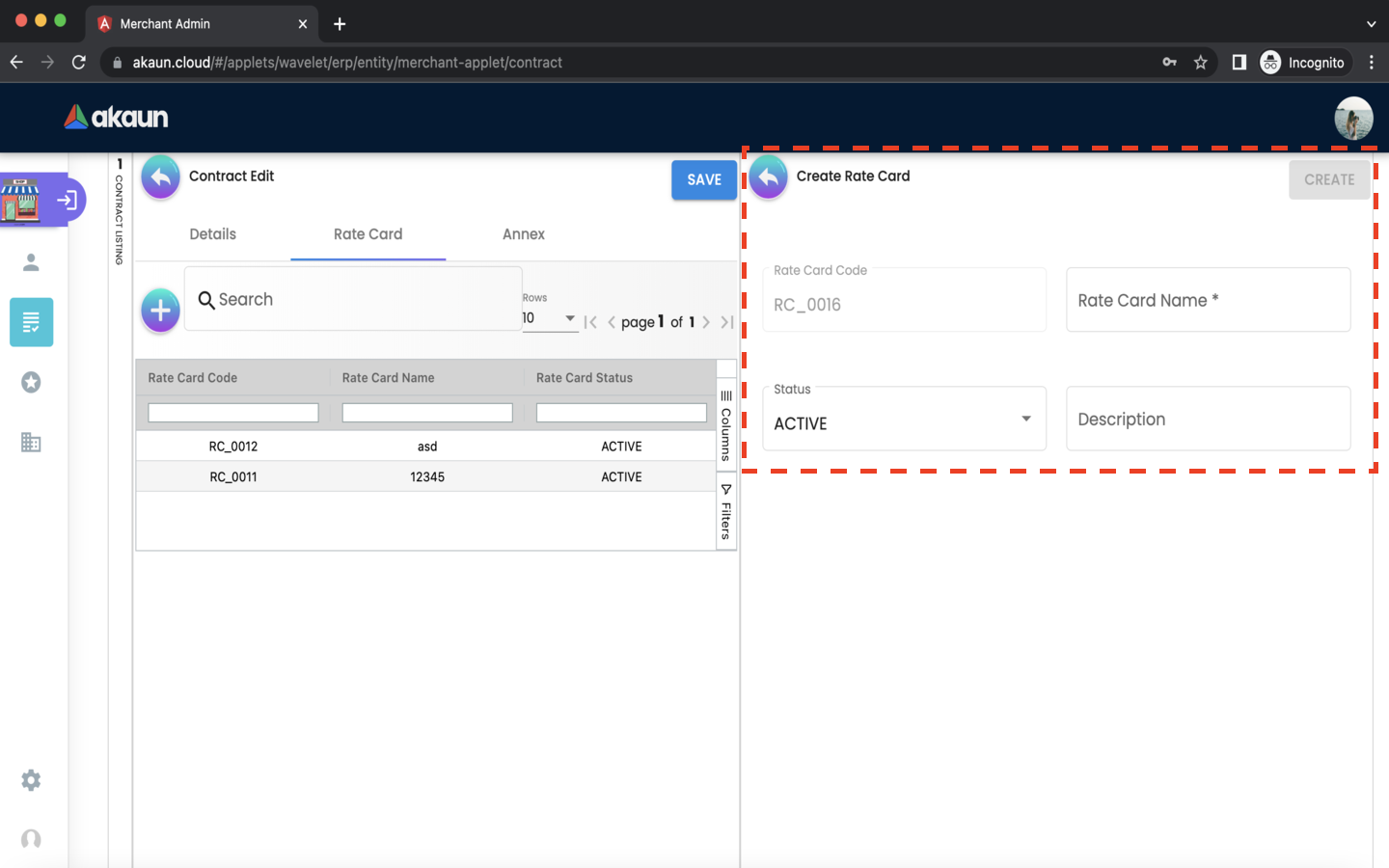1389x868 pixels.
Task: Click the user profile avatar
Action: [x=1353, y=118]
